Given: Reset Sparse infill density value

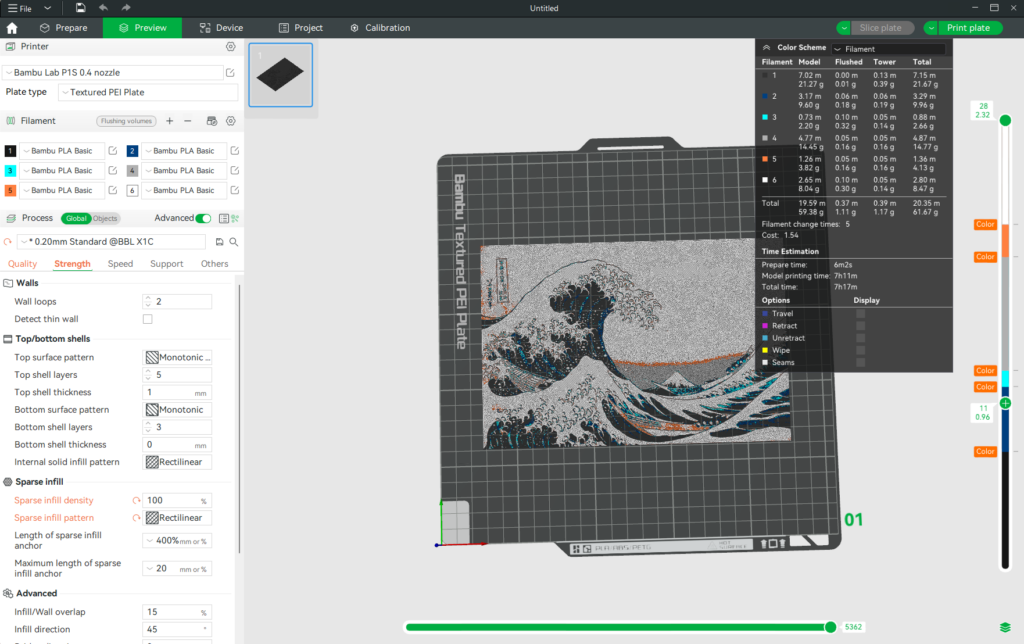Looking at the screenshot, I should [x=136, y=500].
